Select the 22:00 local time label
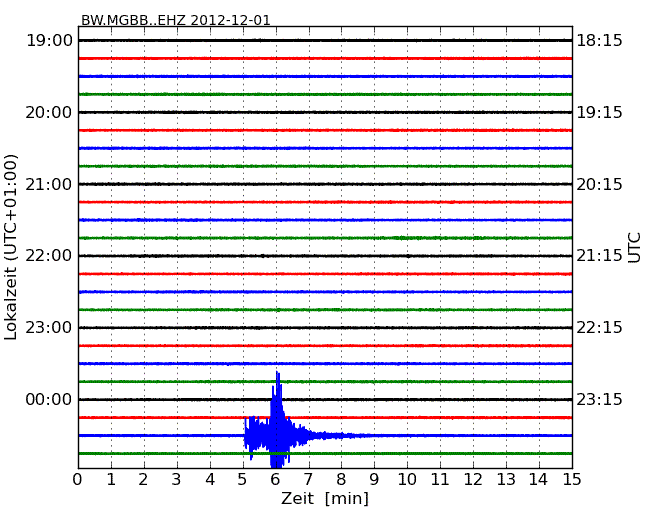This screenshot has width=650, height=520. (x=49, y=256)
